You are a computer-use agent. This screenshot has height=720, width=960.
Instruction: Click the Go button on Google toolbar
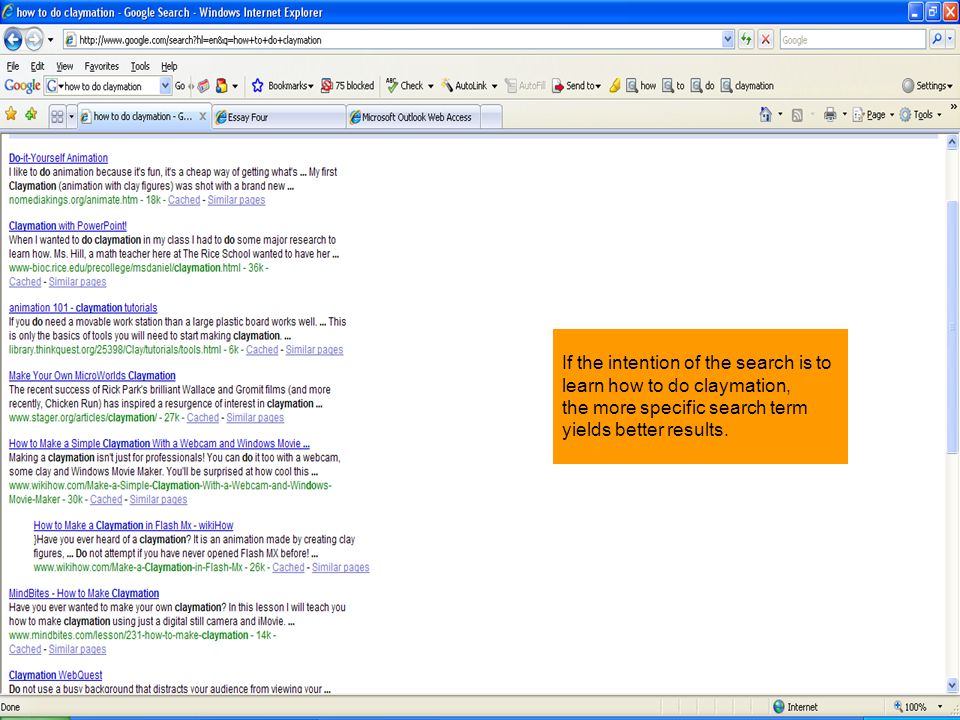click(x=180, y=86)
